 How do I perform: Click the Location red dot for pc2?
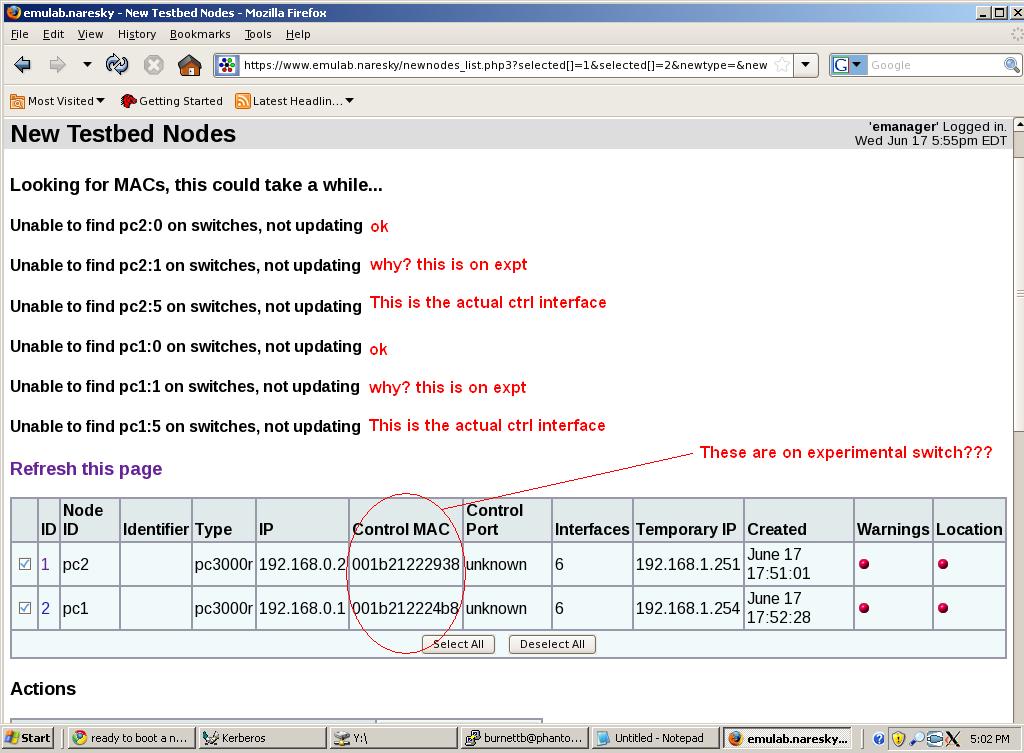[943, 564]
